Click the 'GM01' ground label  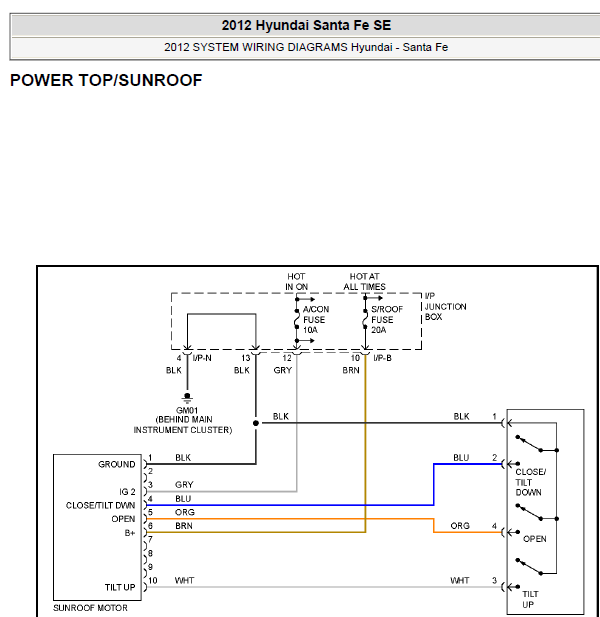(x=187, y=410)
